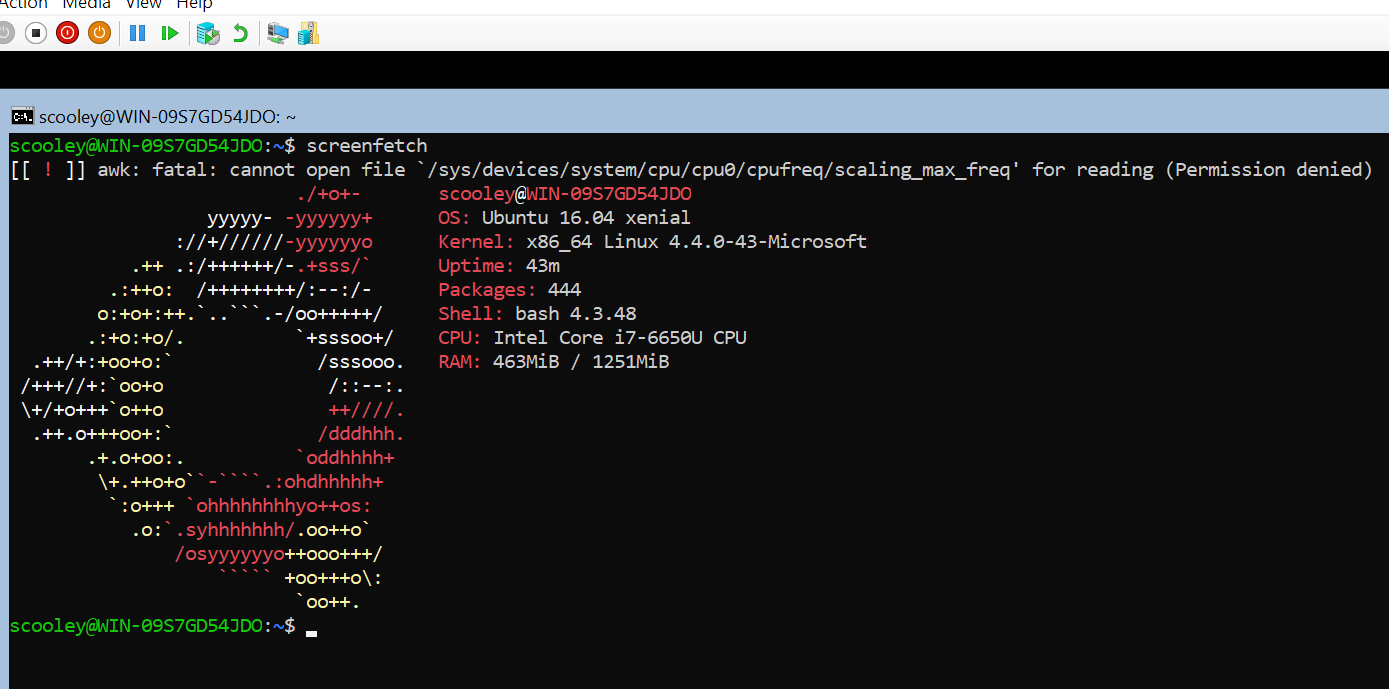Viewport: 1389px width, 689px height.
Task: Toggle Enhanced Session monitor icon
Action: tap(278, 33)
